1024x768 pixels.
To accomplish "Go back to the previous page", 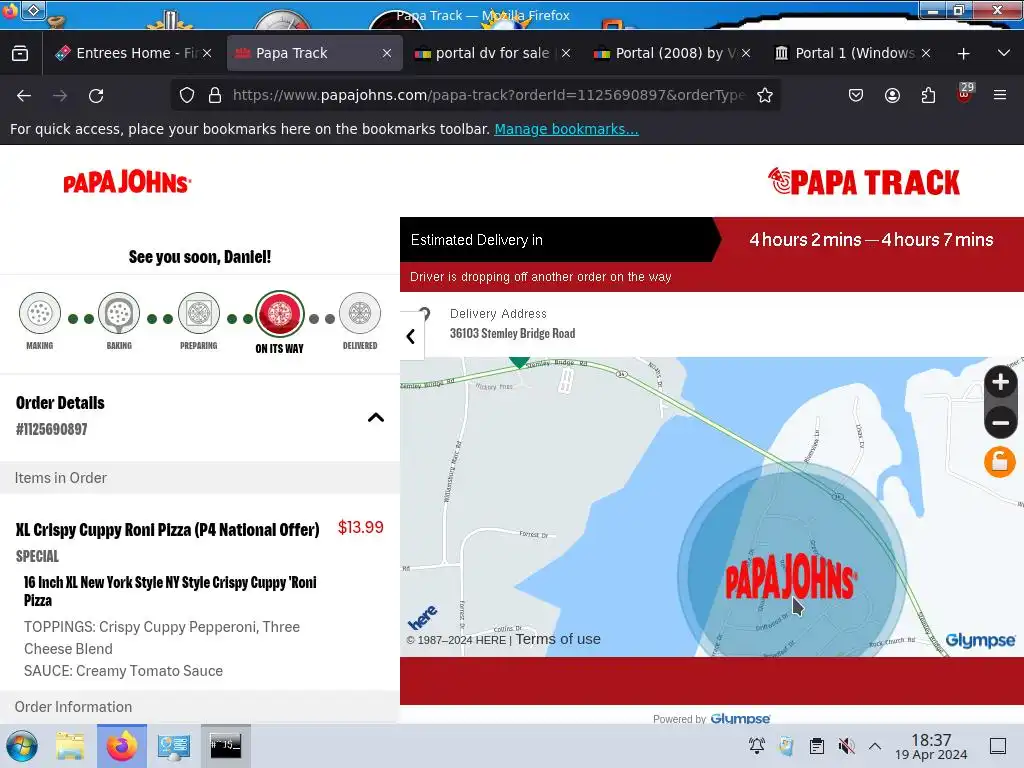I will point(24,95).
